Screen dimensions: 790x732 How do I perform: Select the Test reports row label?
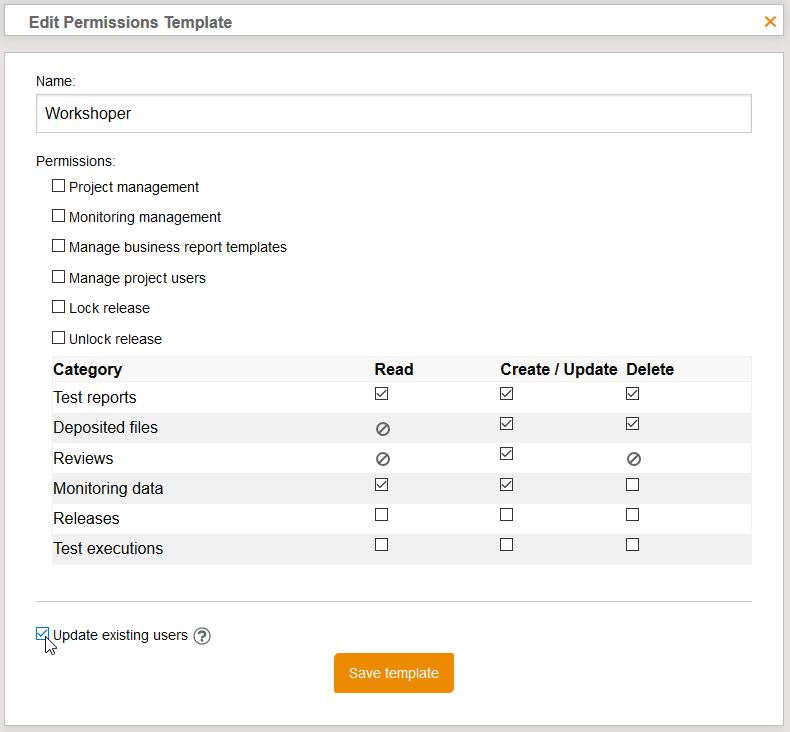point(95,397)
